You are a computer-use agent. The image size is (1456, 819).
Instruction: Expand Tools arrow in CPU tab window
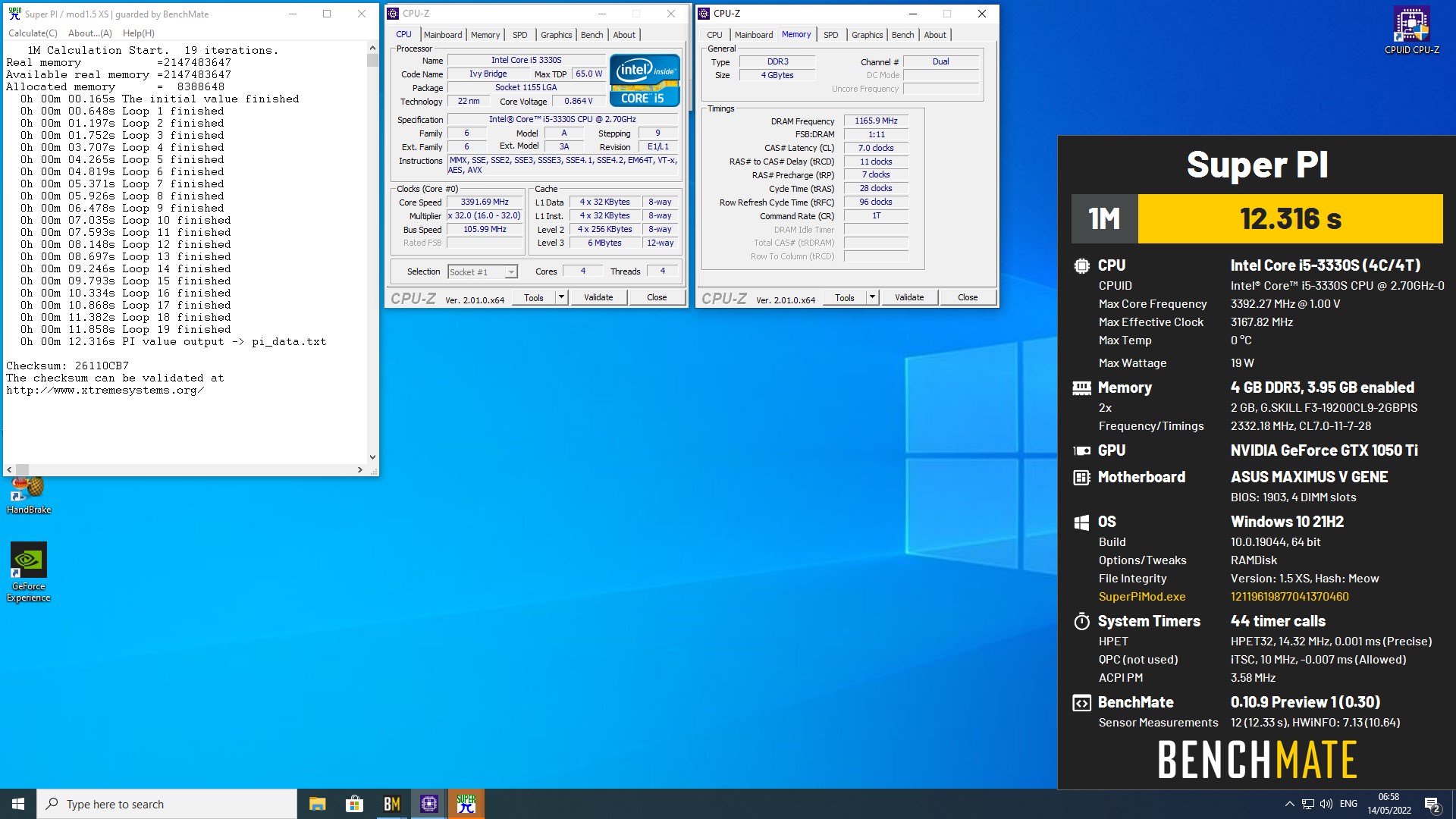click(x=562, y=297)
